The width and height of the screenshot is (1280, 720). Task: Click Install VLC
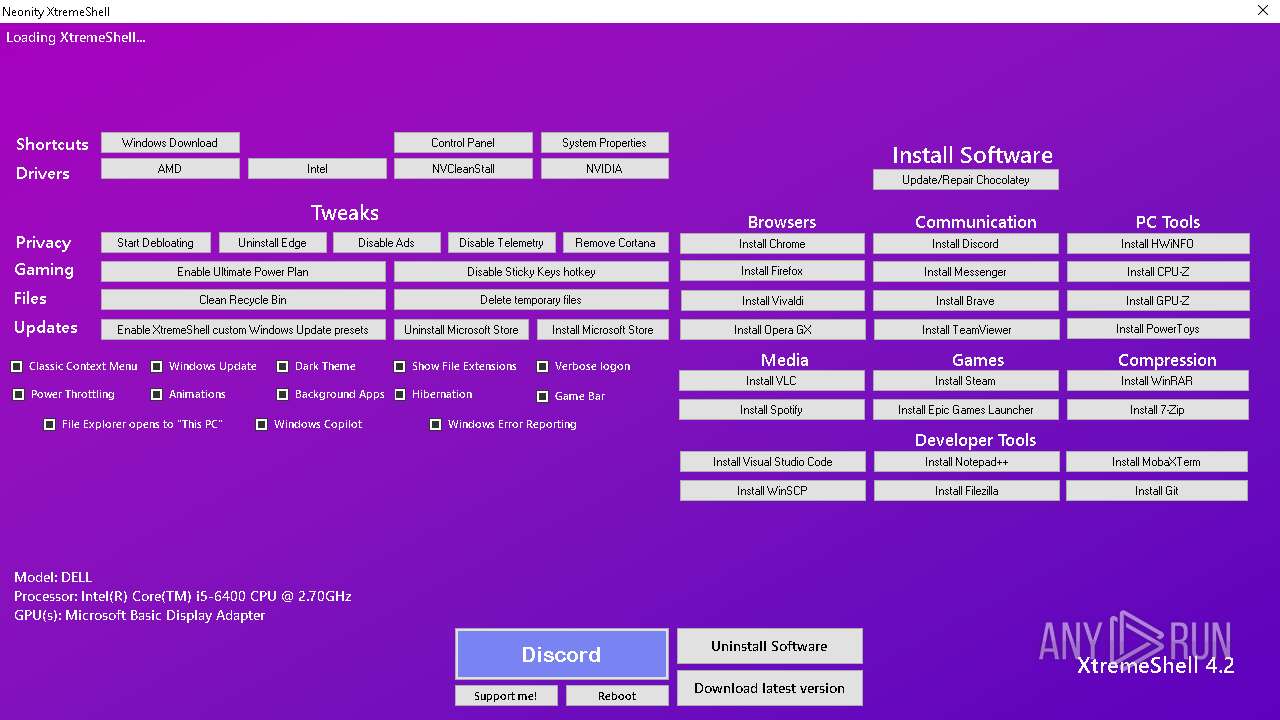coord(771,381)
